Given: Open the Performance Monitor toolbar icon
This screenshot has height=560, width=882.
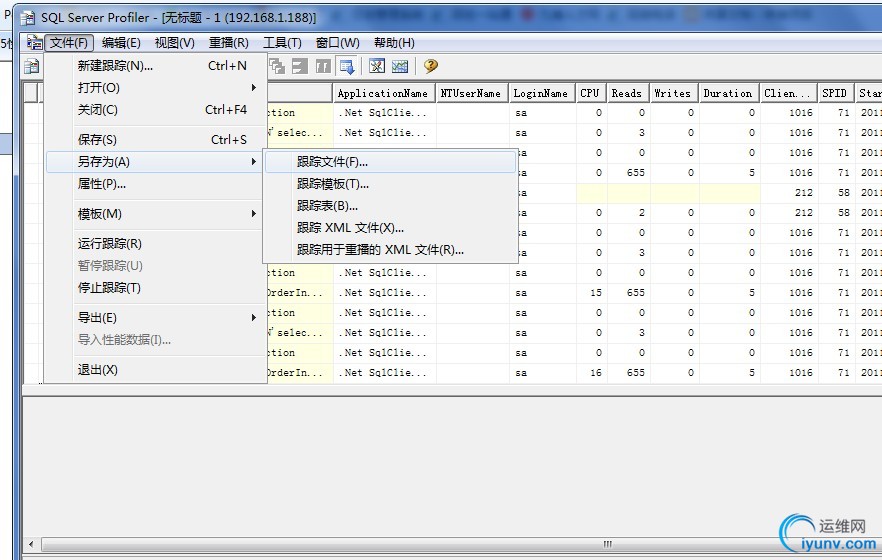Looking at the screenshot, I should pos(400,66).
